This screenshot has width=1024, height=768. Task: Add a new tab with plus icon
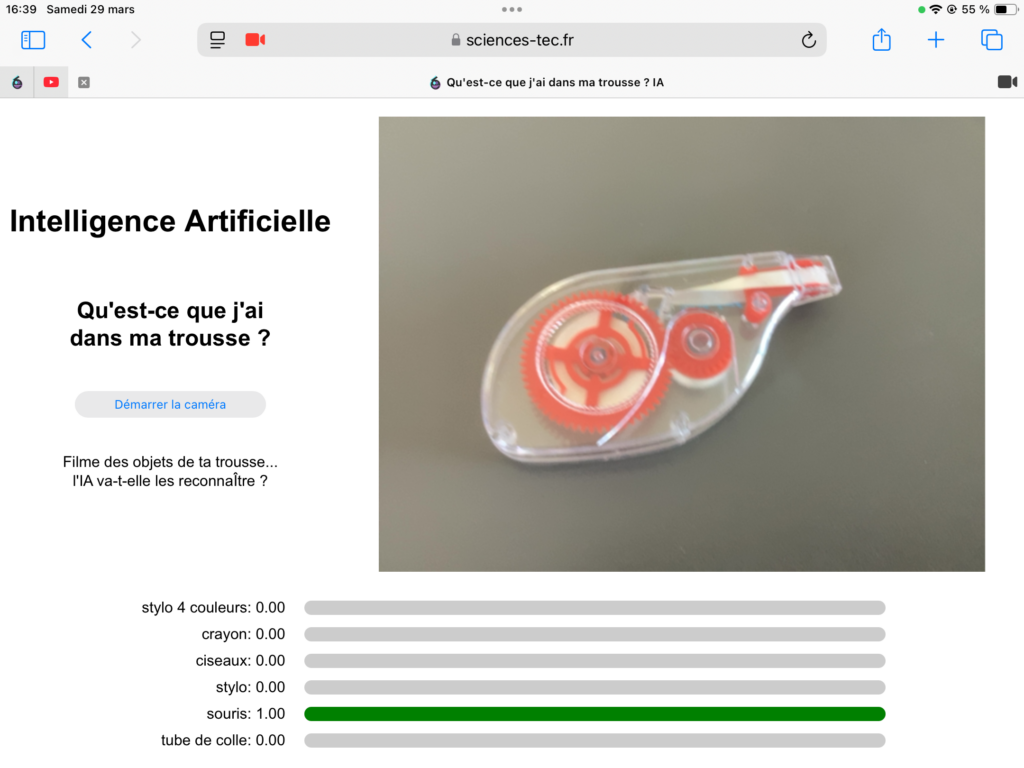point(936,40)
